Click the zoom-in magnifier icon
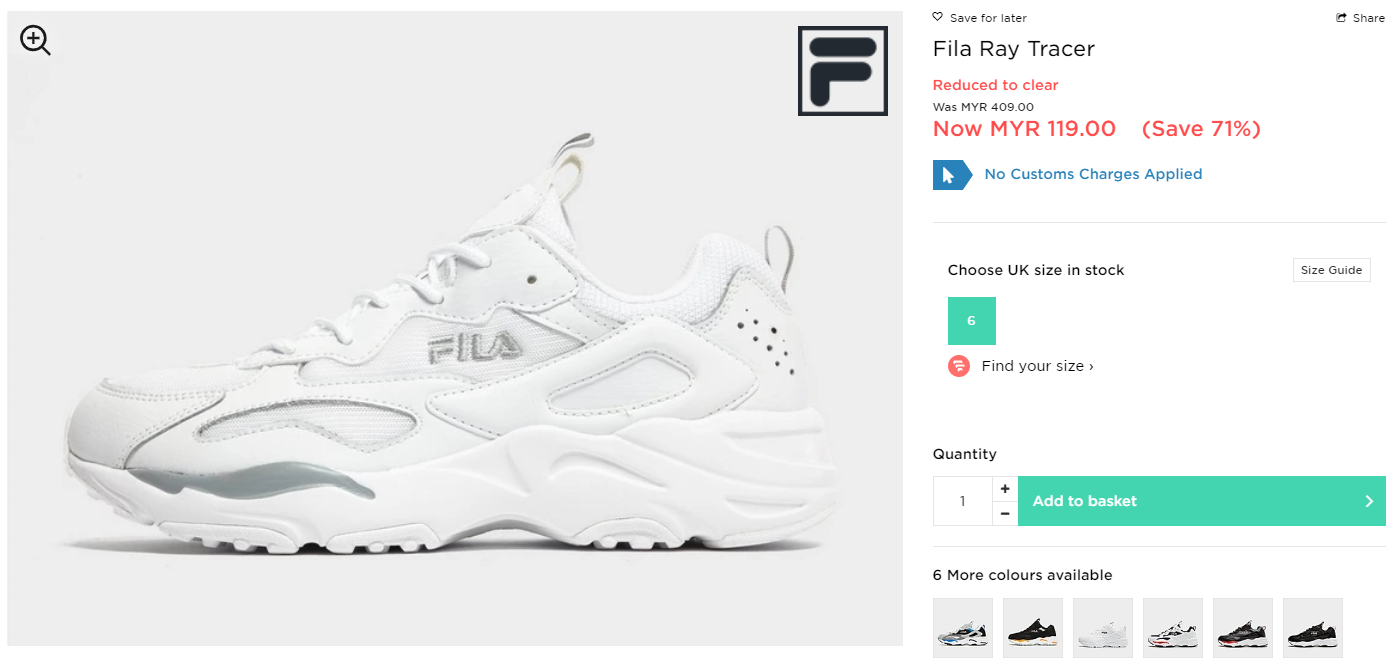The height and width of the screenshot is (671, 1398). pyautogui.click(x=35, y=40)
